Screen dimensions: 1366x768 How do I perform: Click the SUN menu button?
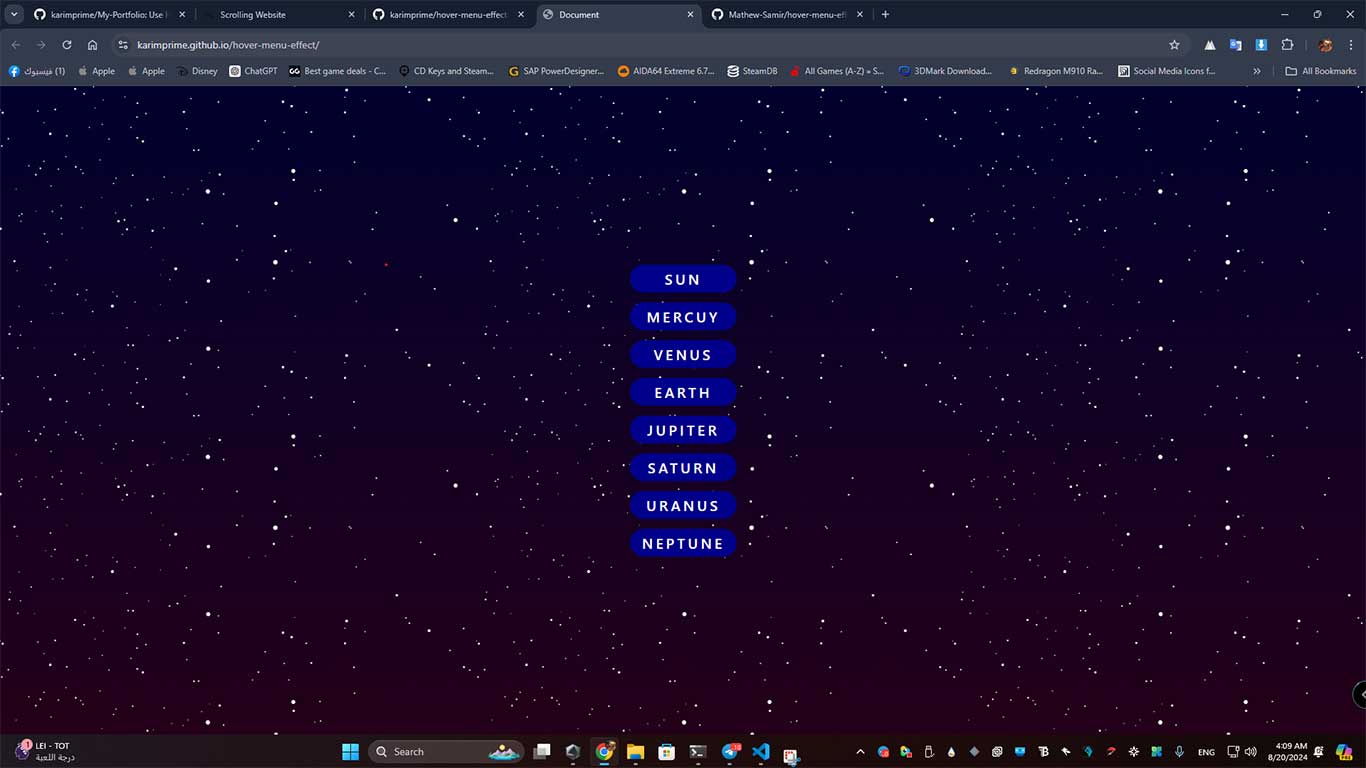point(683,280)
